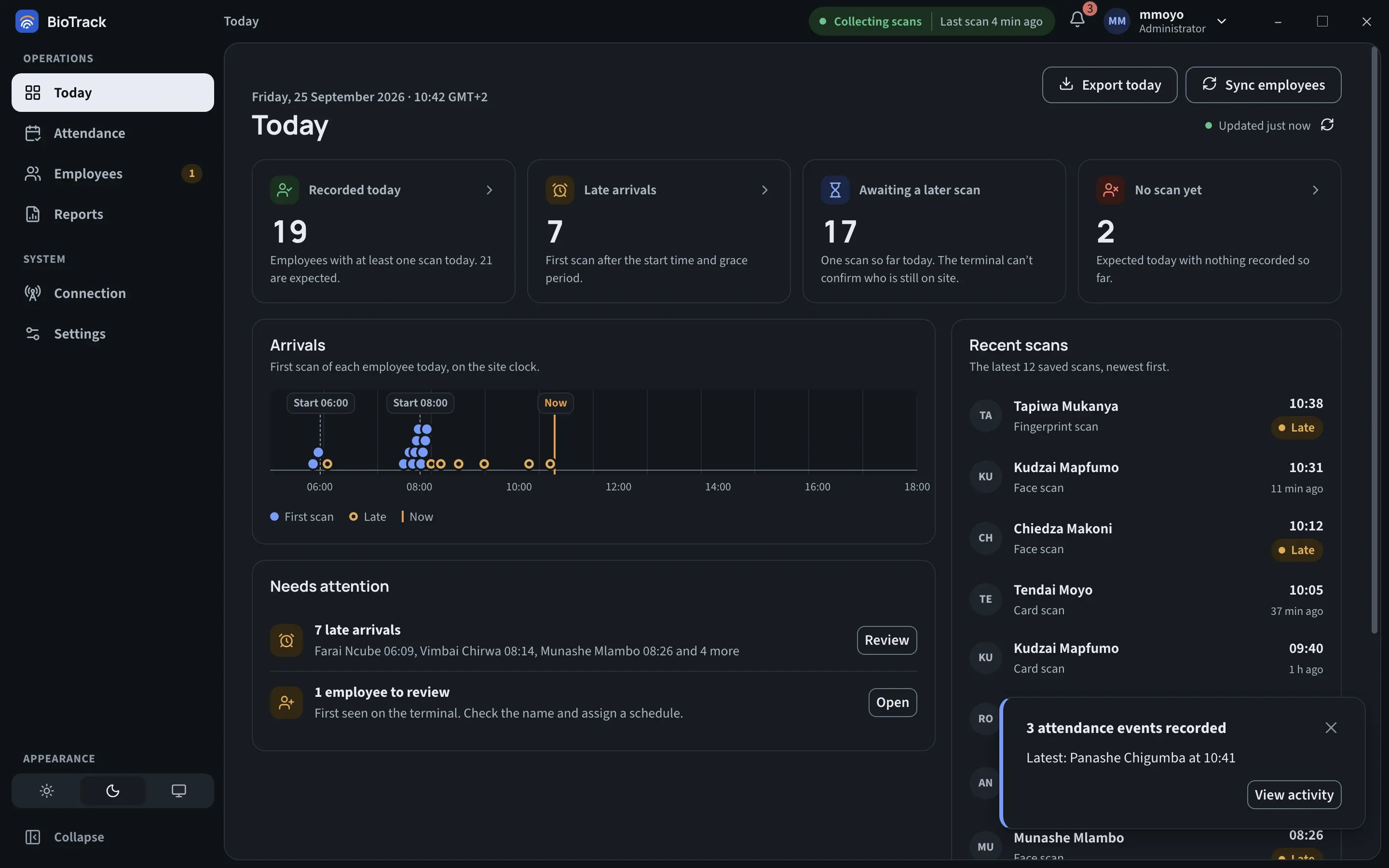Click the MM user avatar
Screen dimensions: 1389x868
[x=1117, y=21]
